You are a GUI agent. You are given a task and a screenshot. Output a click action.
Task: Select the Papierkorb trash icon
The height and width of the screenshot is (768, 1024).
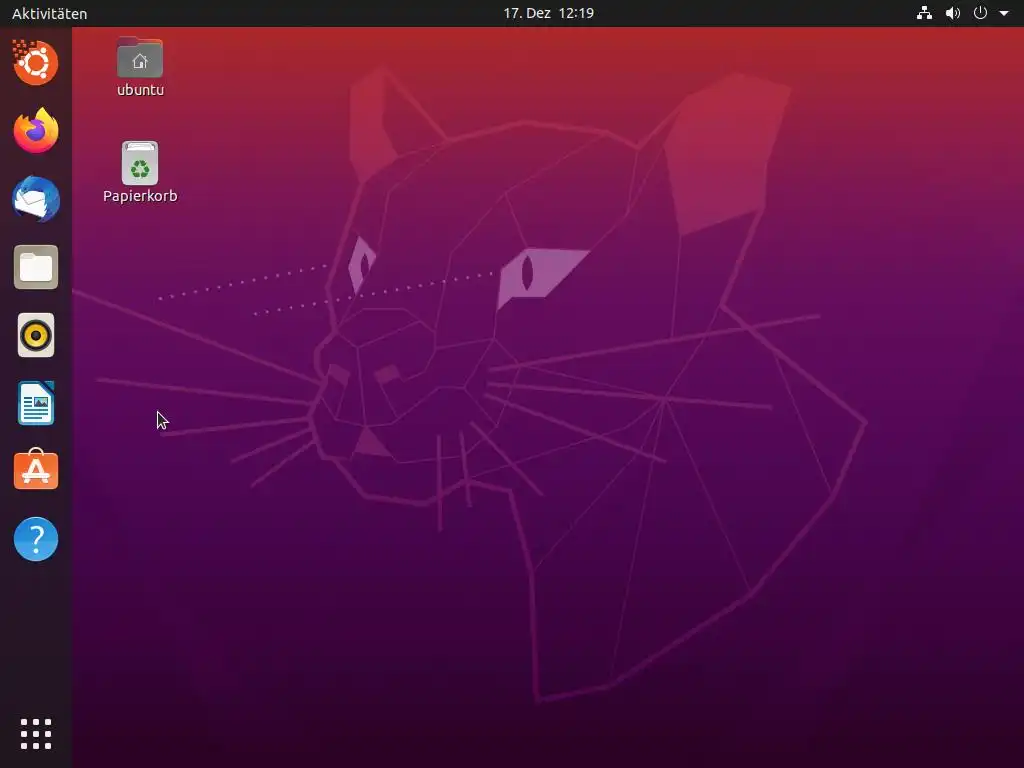pos(140,163)
